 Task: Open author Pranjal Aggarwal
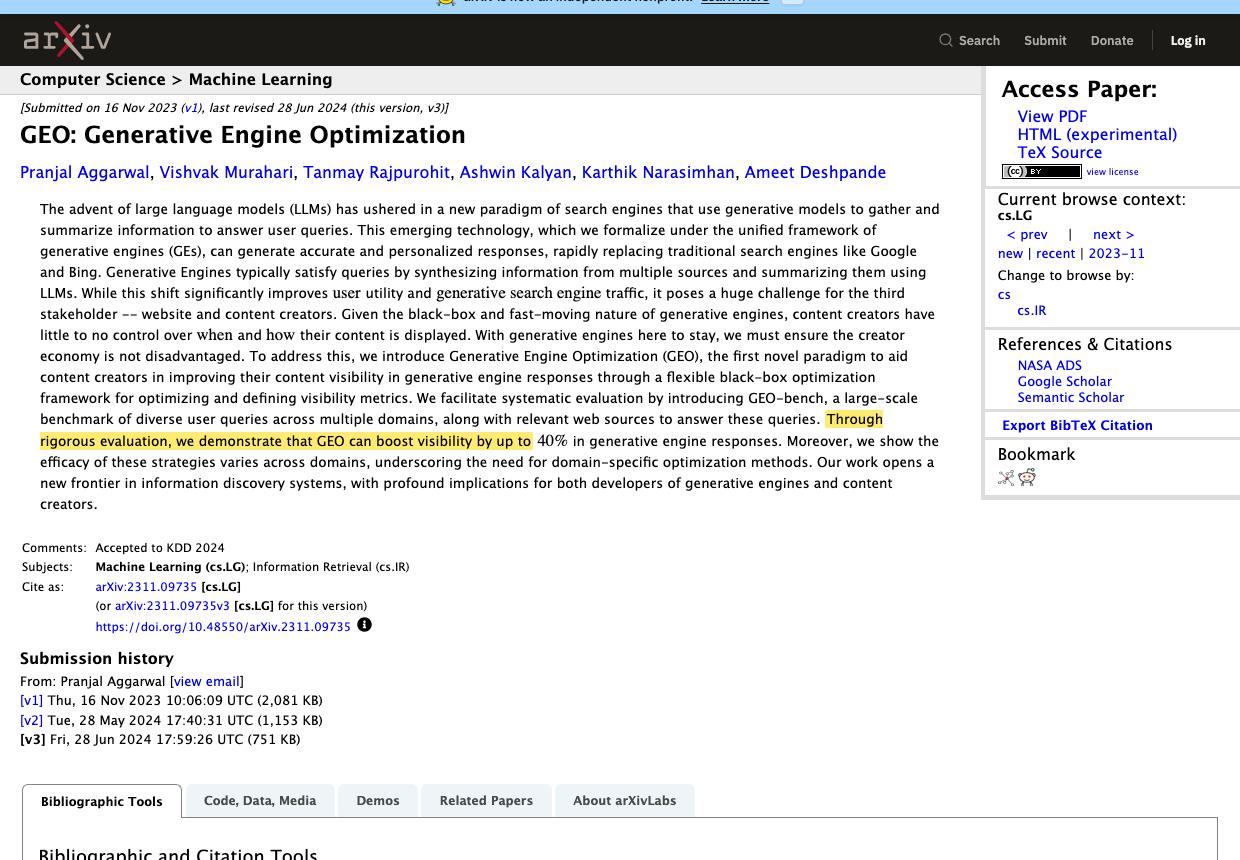click(85, 173)
